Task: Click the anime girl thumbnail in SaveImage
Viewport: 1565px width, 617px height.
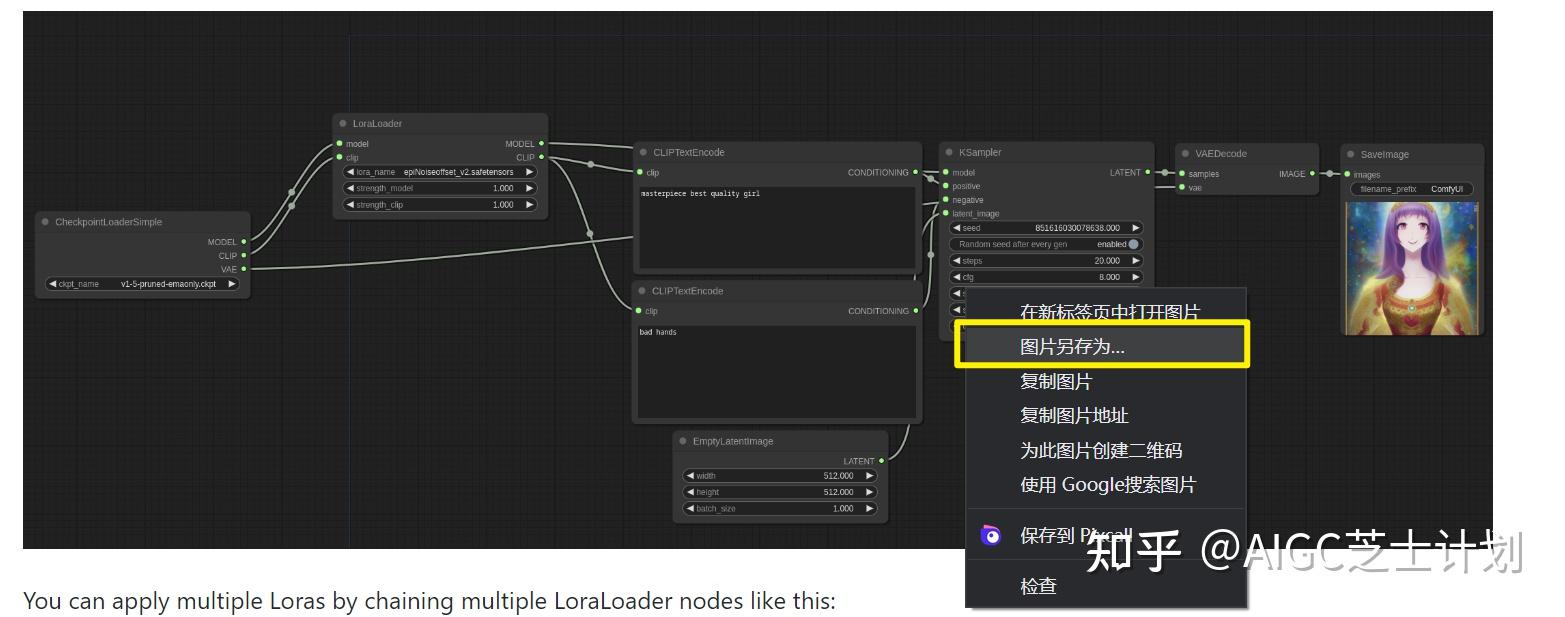Action: point(1410,265)
